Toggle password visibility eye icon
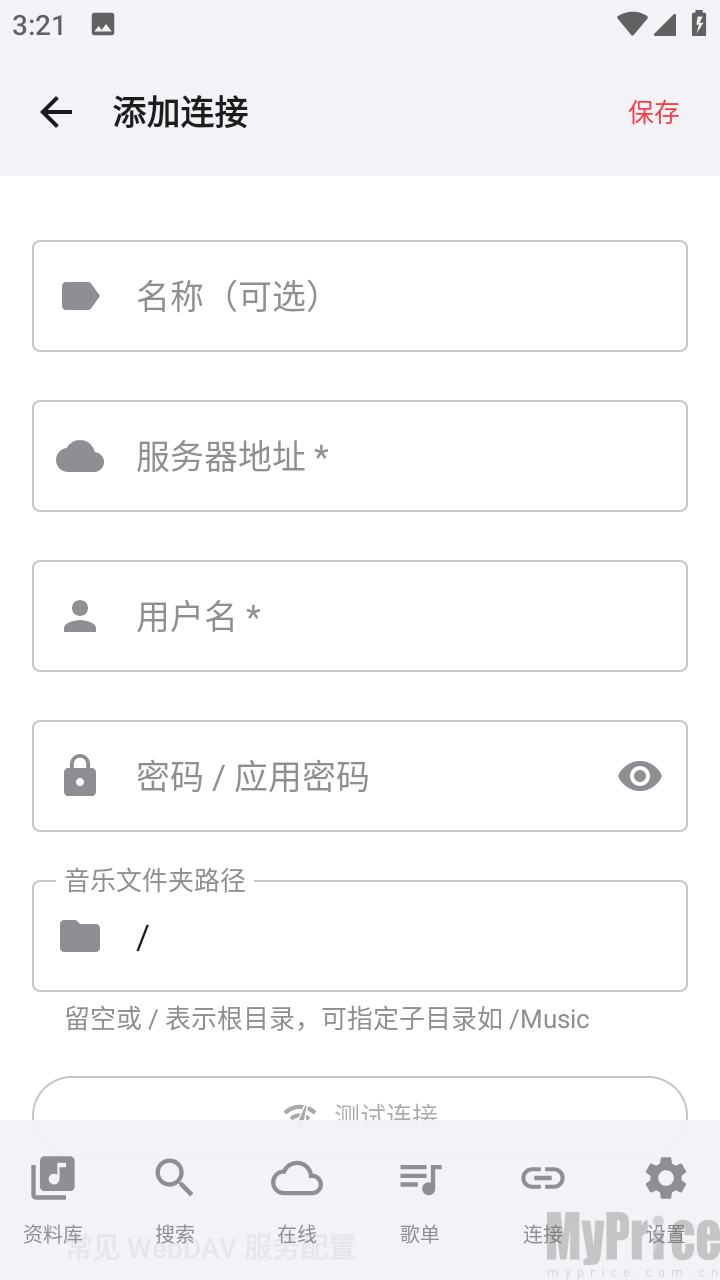The height and width of the screenshot is (1280, 720). coord(640,776)
